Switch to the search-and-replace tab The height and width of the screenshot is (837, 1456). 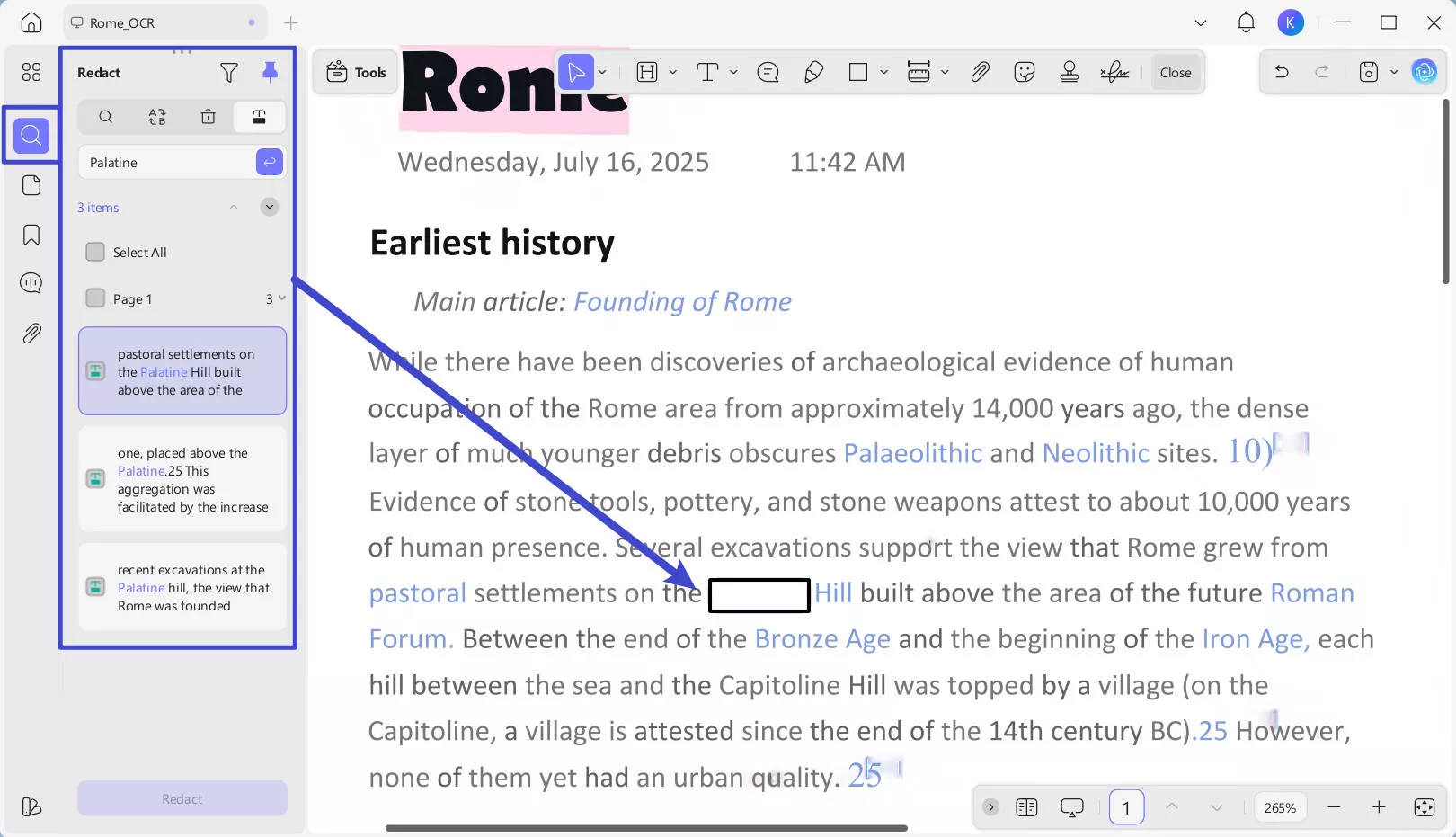point(157,117)
